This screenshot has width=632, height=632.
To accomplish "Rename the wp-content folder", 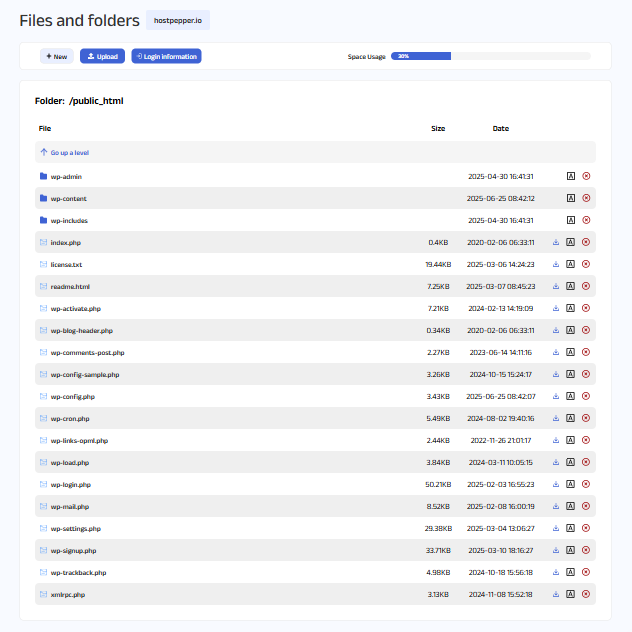I will (570, 198).
